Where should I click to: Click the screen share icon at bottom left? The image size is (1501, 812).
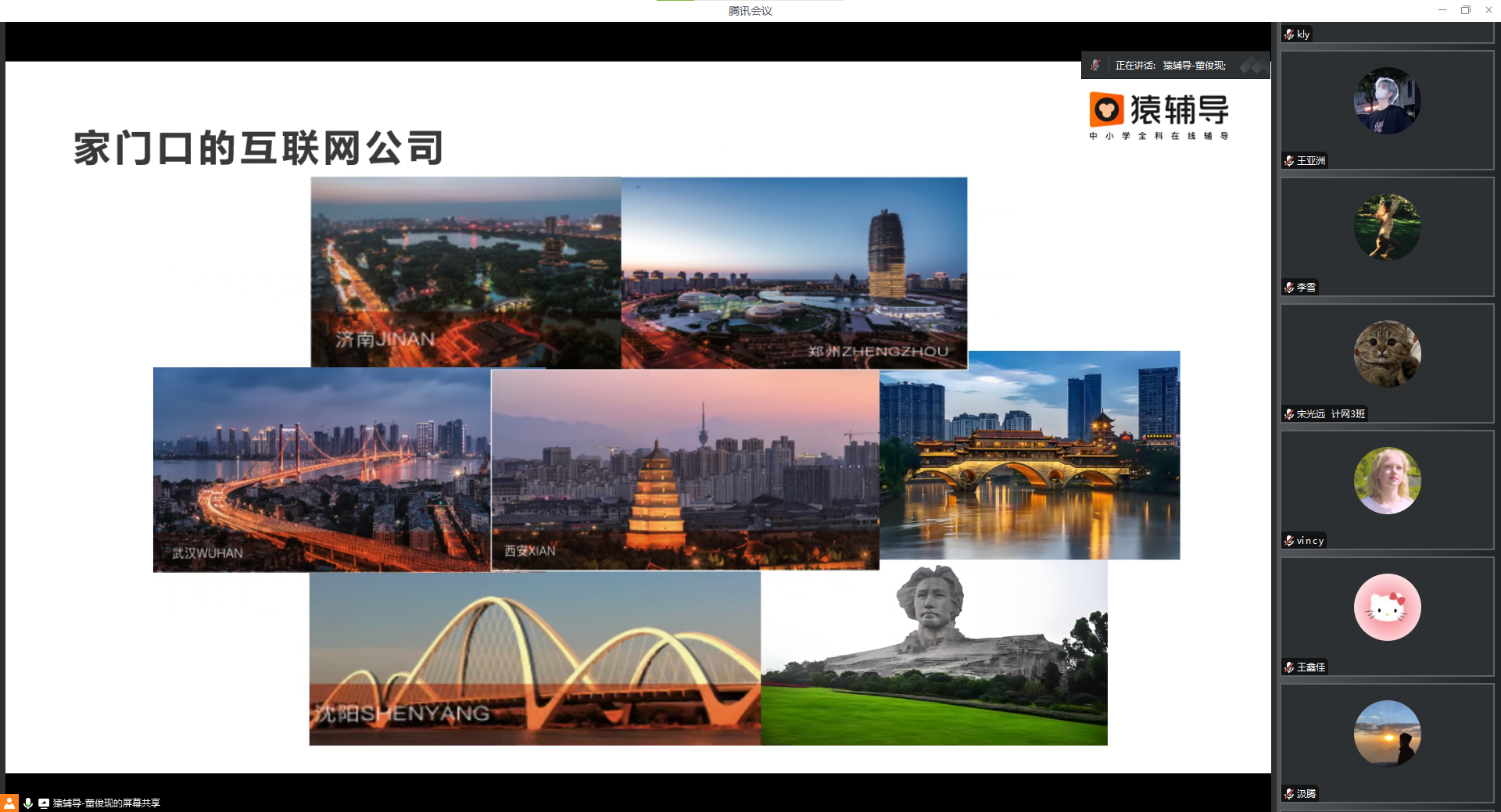tap(44, 803)
